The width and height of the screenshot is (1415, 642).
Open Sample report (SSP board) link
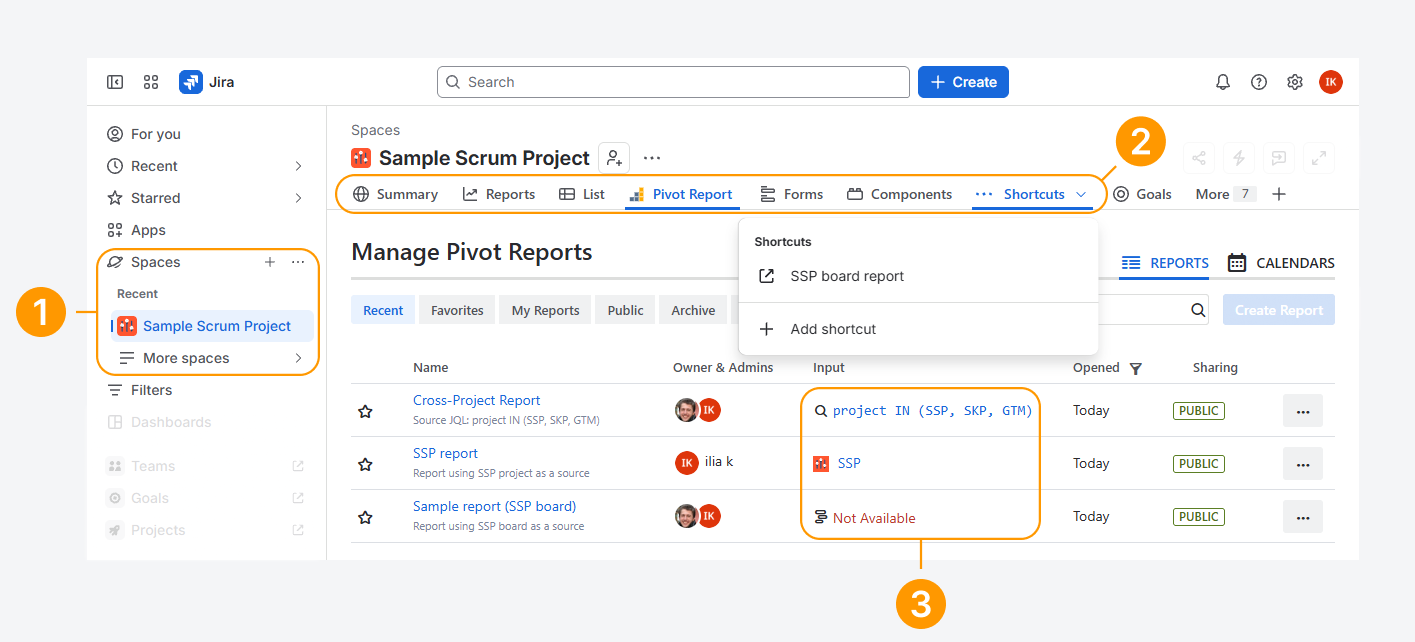(x=495, y=506)
